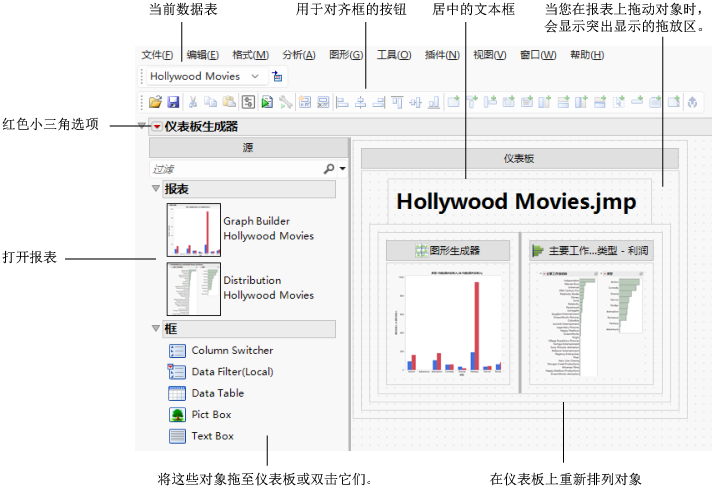Open the 分析(A) menu

pyautogui.click(x=299, y=55)
